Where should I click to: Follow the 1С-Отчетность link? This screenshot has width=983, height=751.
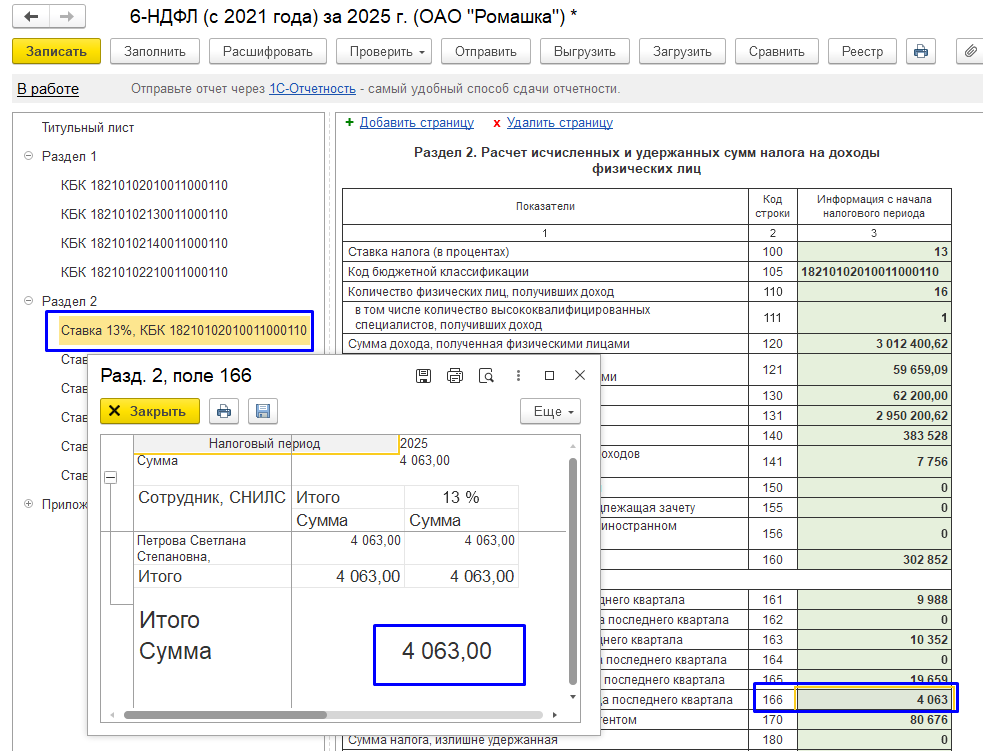coord(312,89)
